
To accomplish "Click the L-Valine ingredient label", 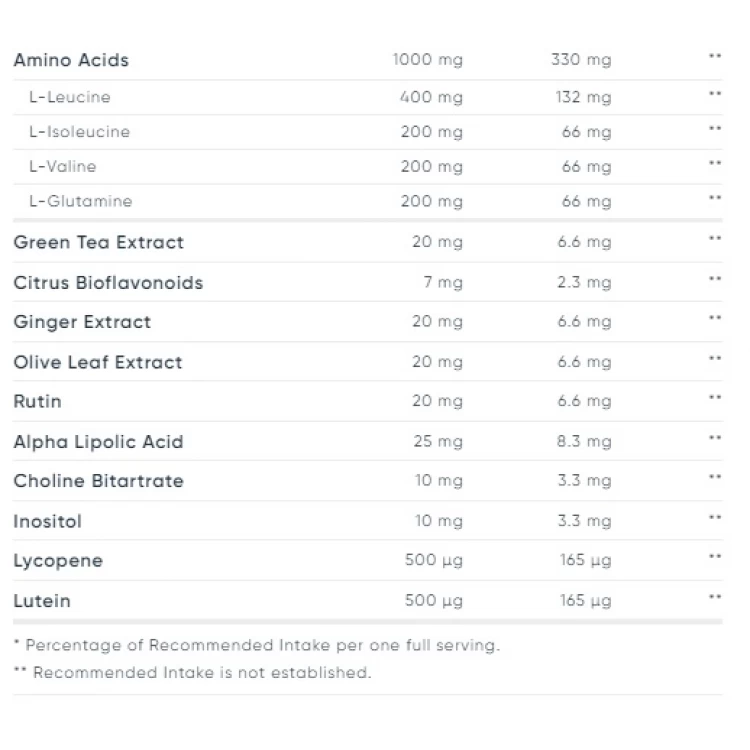I will coord(63,166).
